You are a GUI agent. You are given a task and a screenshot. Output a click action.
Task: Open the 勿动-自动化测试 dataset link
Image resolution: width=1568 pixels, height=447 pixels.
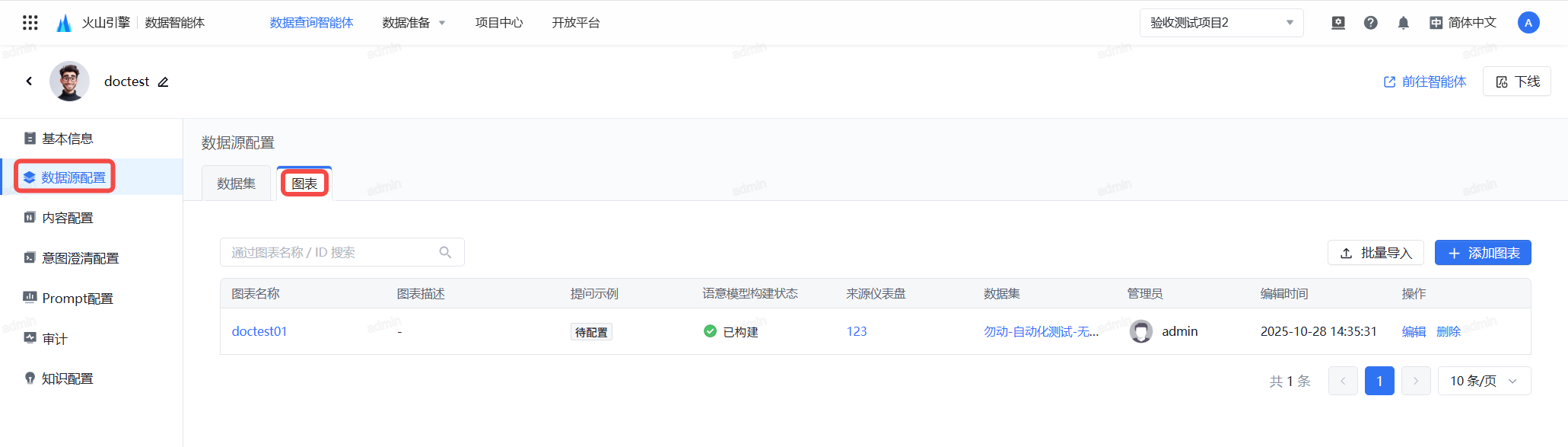tap(1042, 331)
